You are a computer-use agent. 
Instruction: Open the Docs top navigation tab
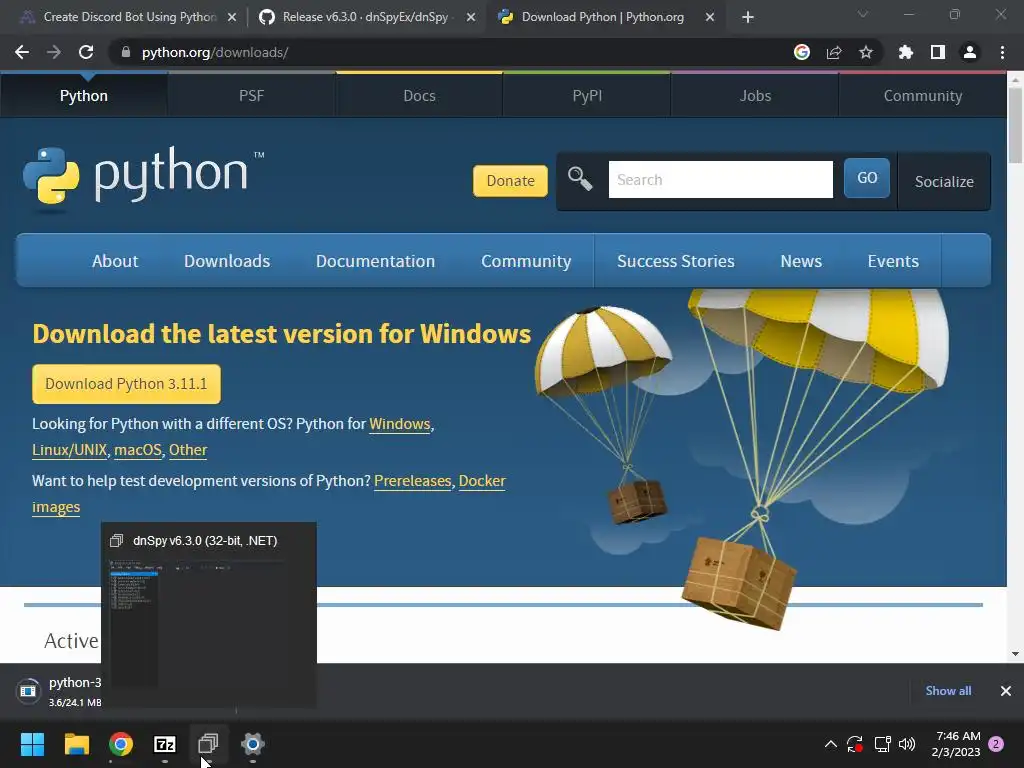[x=419, y=95]
